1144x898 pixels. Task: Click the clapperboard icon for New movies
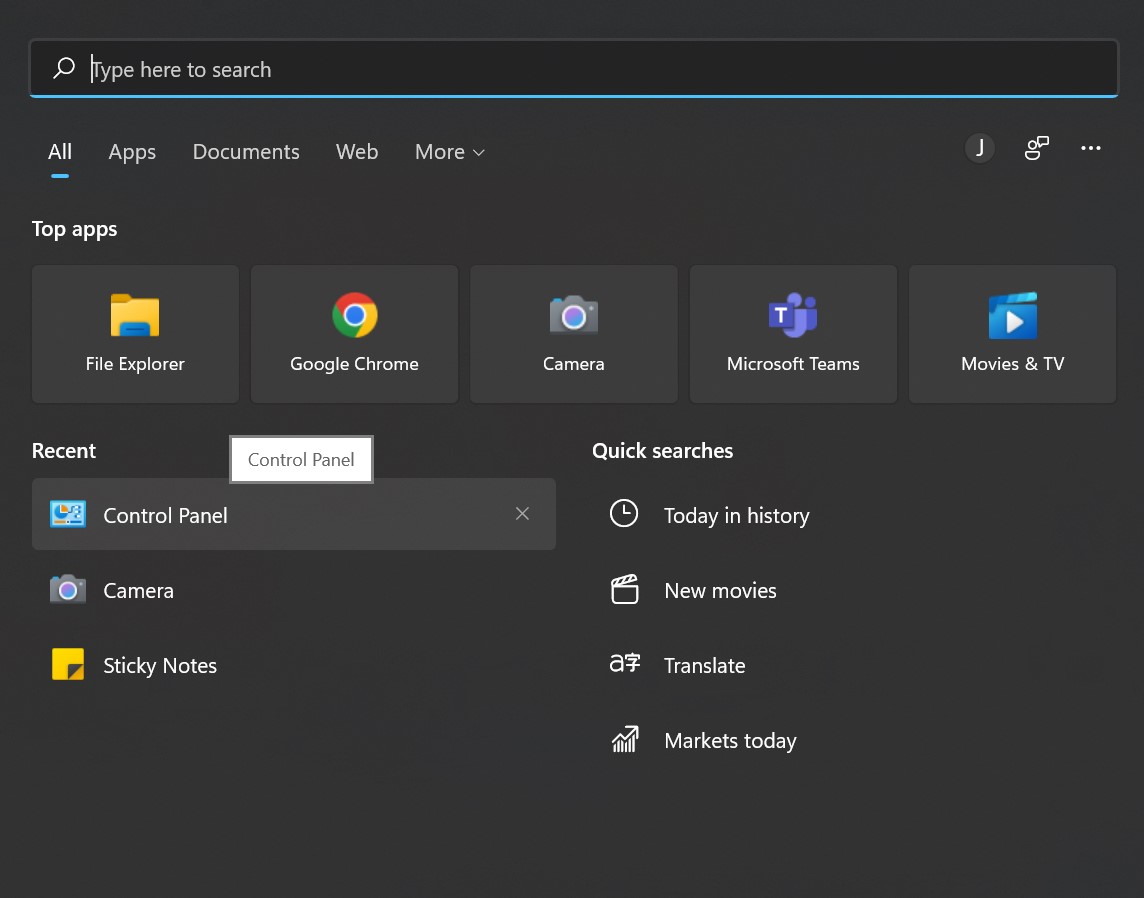click(x=625, y=589)
